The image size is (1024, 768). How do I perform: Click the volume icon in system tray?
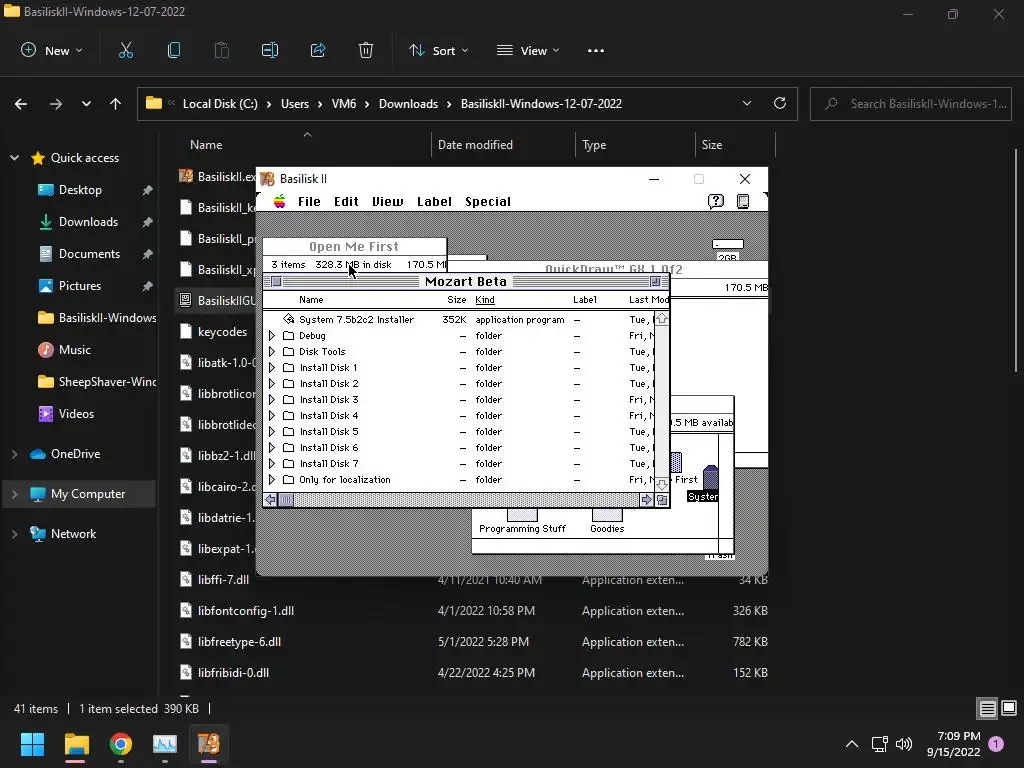click(904, 744)
